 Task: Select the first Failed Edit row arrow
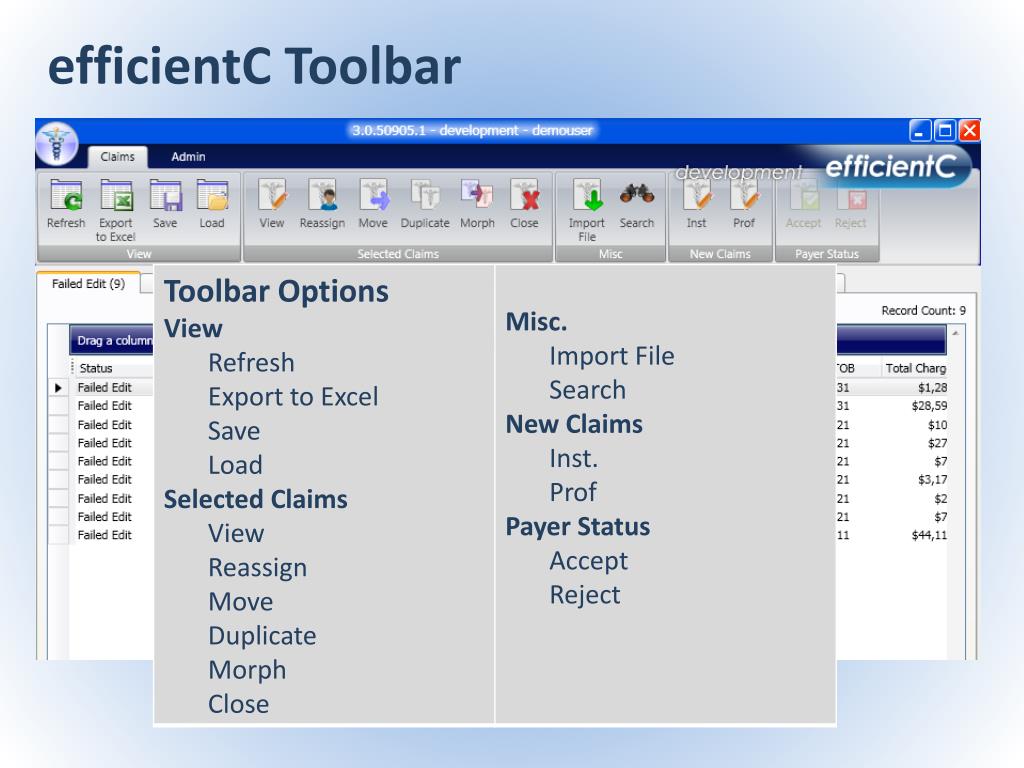(x=58, y=387)
